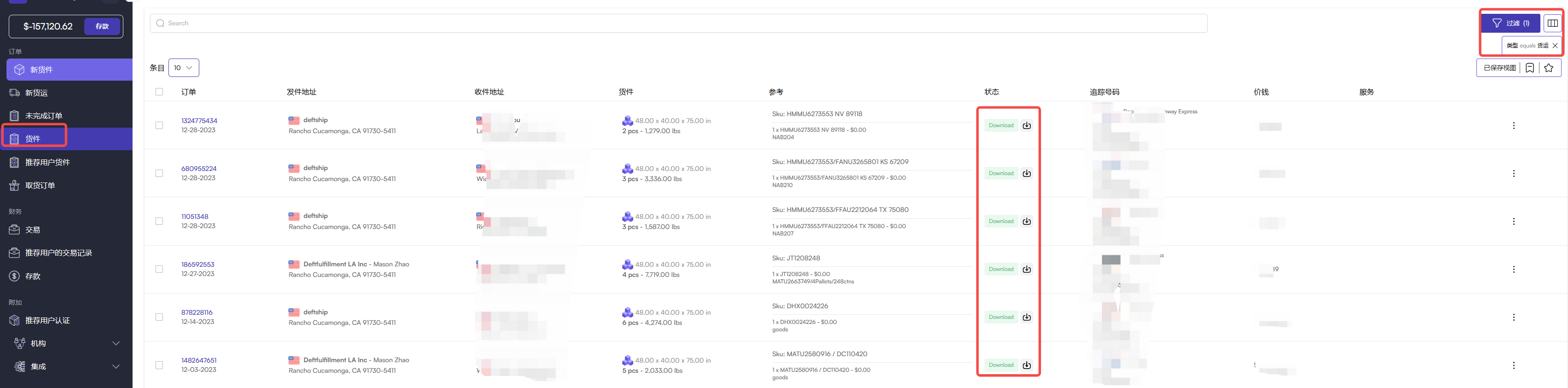This screenshot has height=388, width=1568.
Task: Click Download badge for order 186592553
Action: coord(1001,269)
